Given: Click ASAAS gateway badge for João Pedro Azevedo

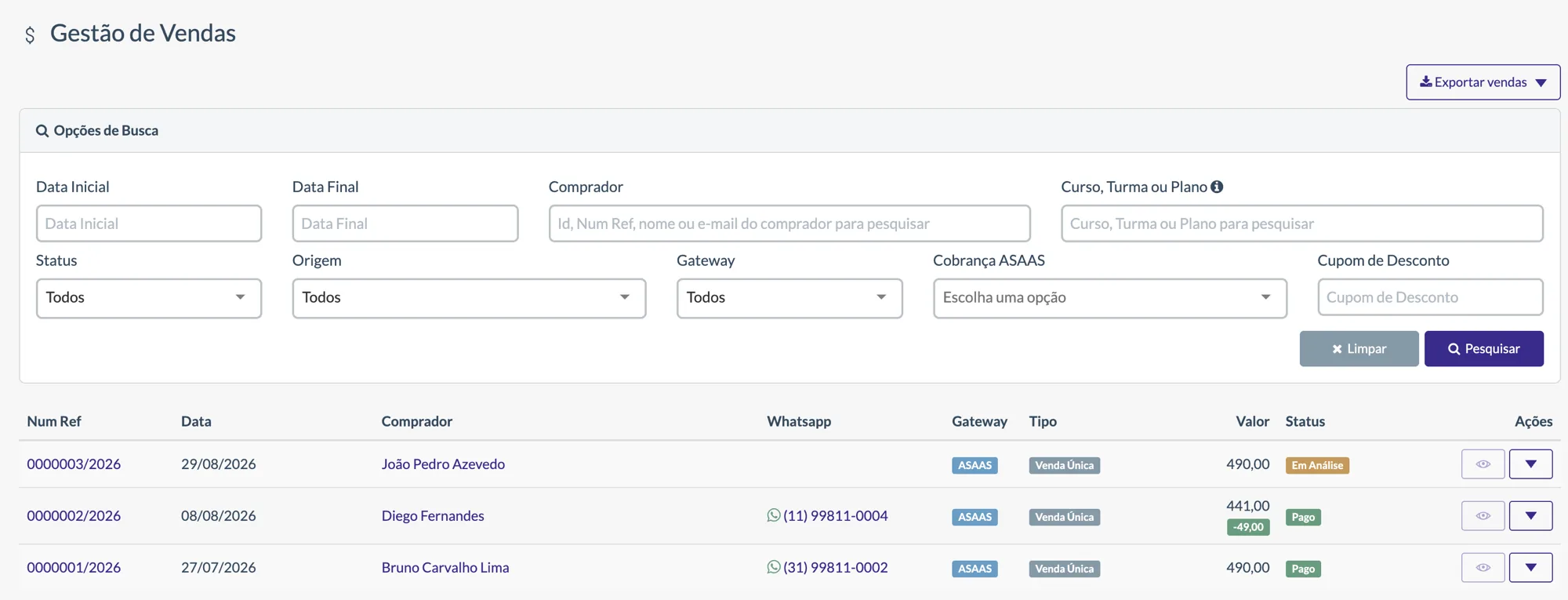Looking at the screenshot, I should [x=975, y=465].
